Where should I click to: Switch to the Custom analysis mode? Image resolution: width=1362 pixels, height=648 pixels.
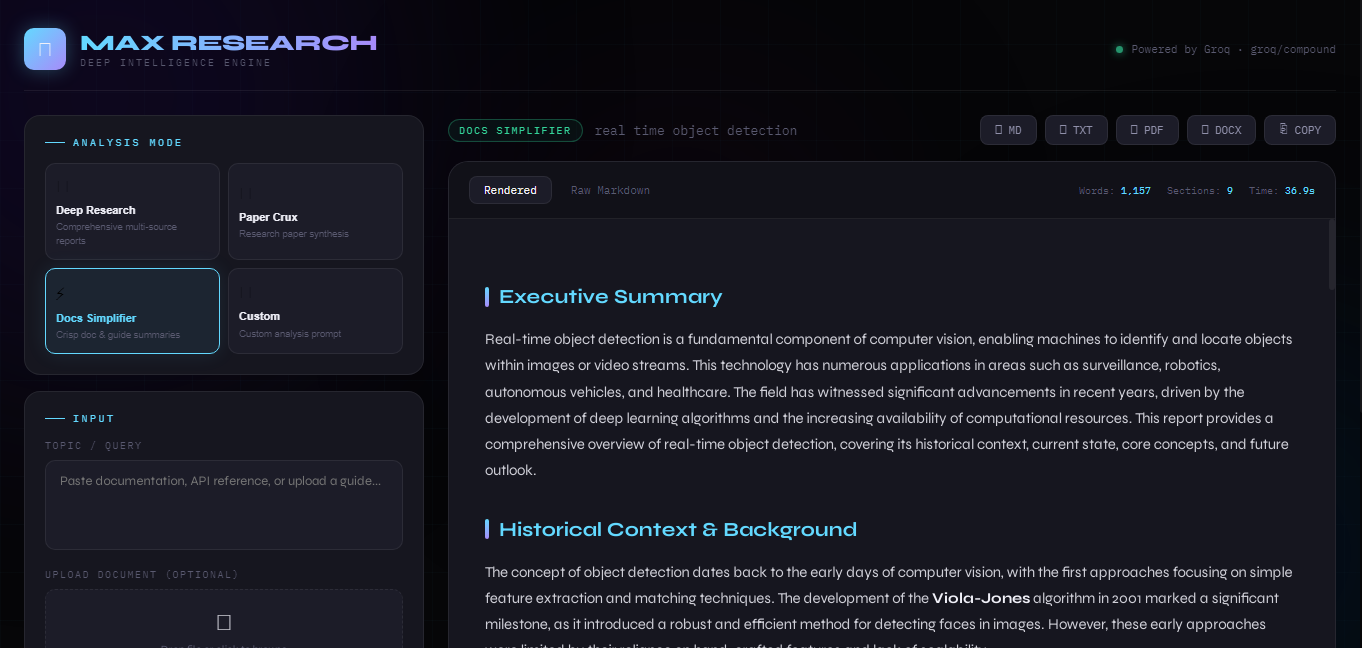(315, 311)
